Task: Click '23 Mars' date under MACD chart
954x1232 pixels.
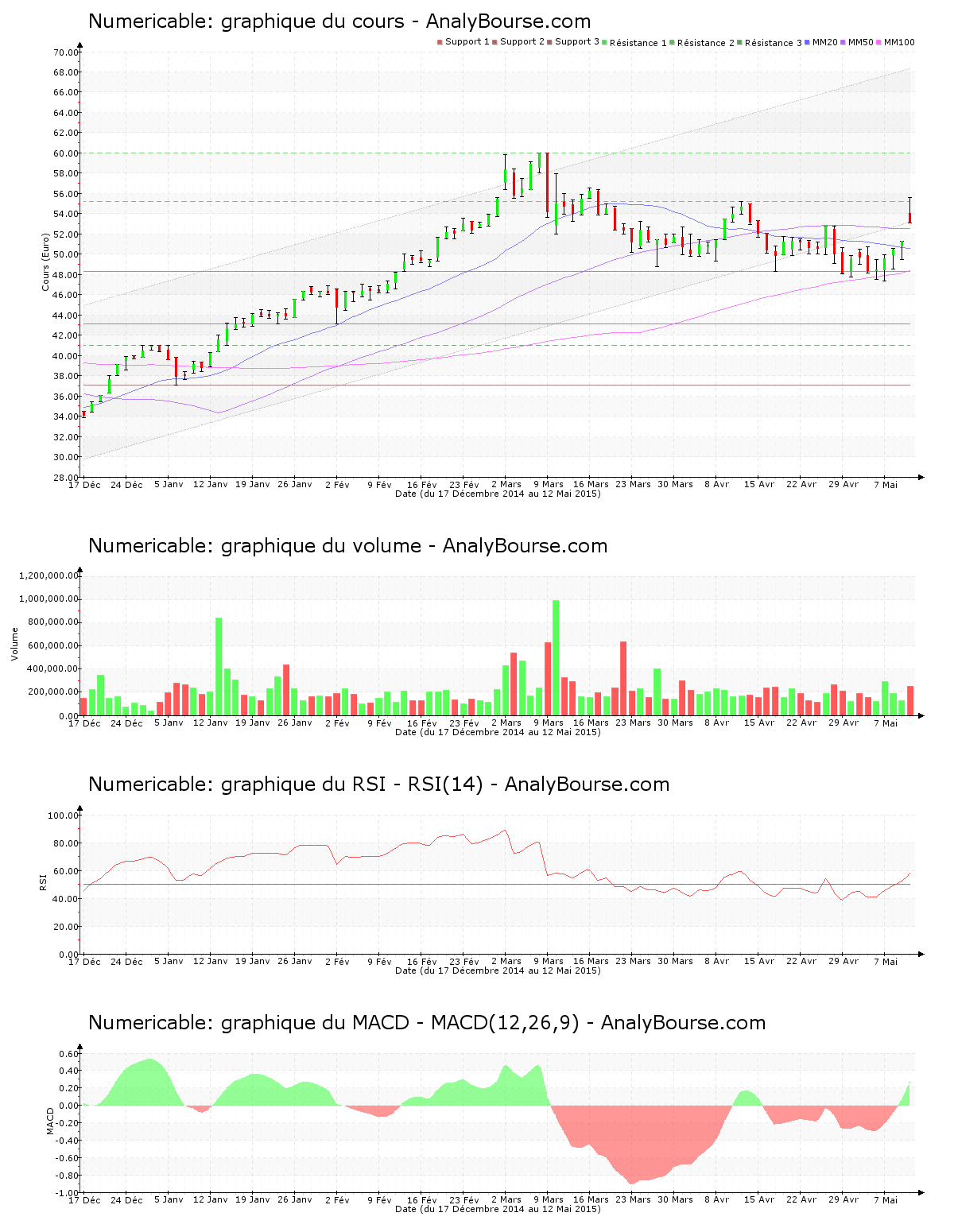Action: coord(634,1199)
